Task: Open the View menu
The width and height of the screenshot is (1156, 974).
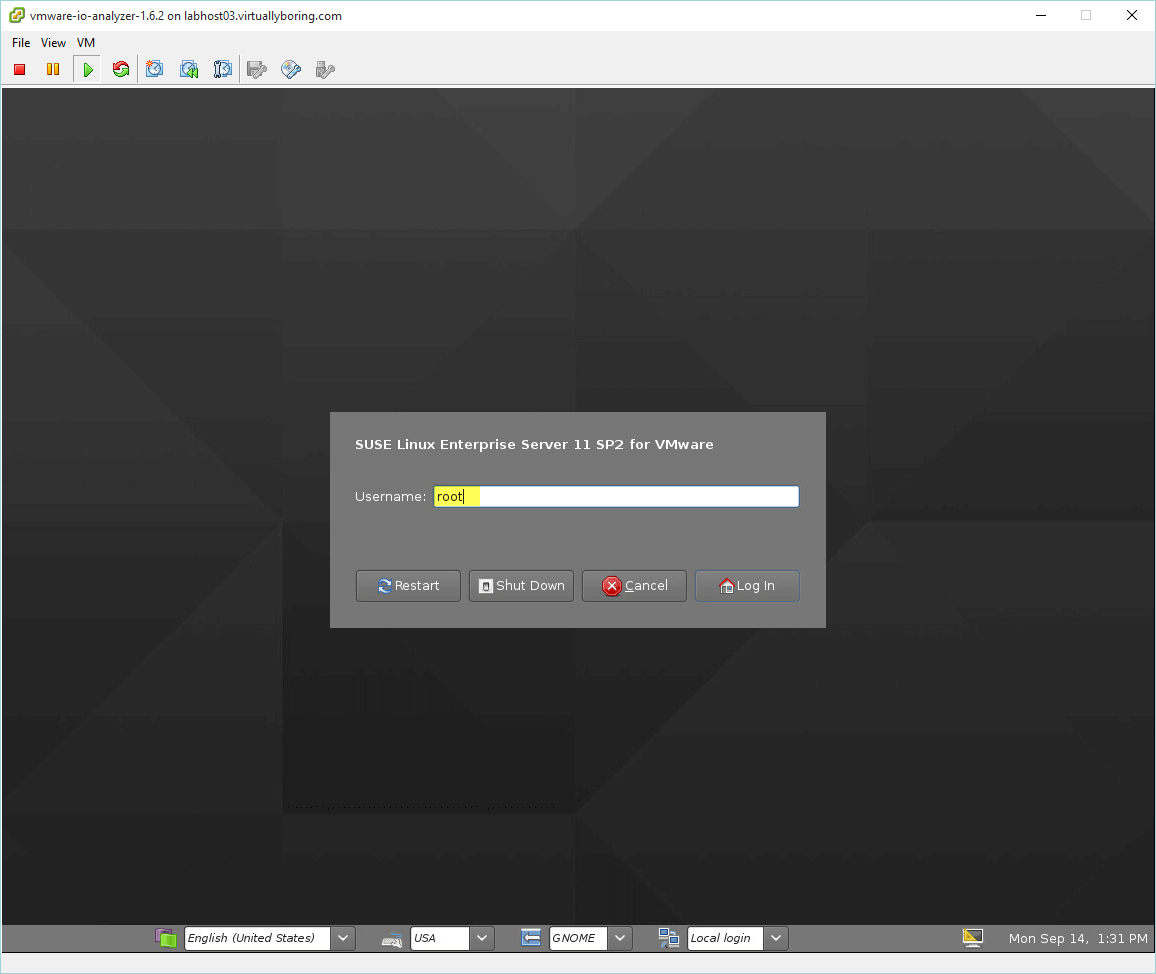Action: click(53, 43)
